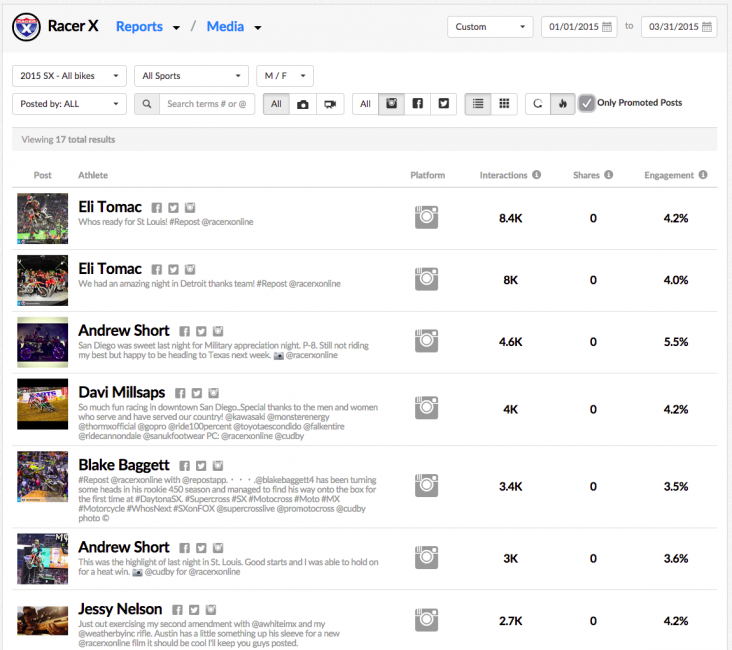Image resolution: width=732 pixels, height=650 pixels.
Task: Click the Interactions info icon
Action: coord(537,175)
